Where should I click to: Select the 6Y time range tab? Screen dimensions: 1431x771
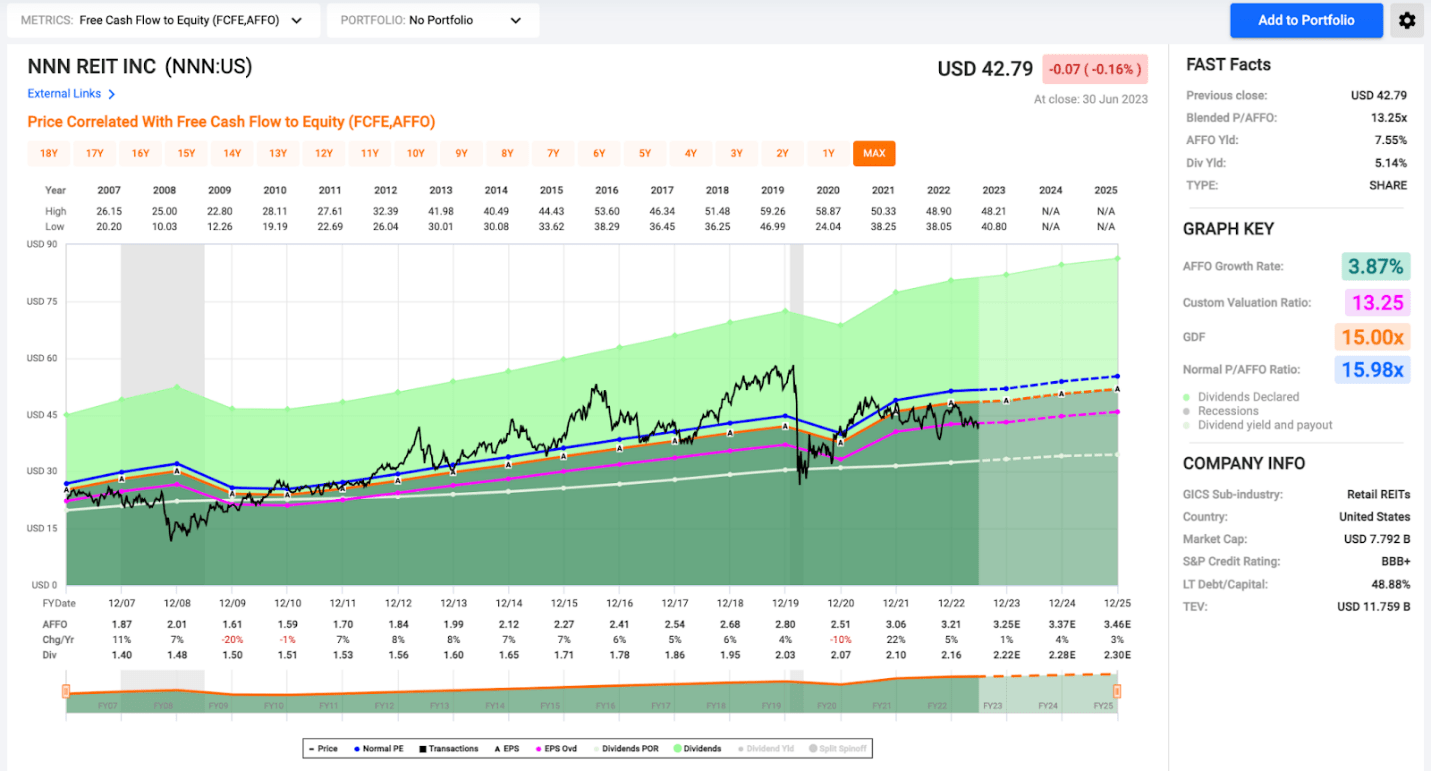[599, 153]
